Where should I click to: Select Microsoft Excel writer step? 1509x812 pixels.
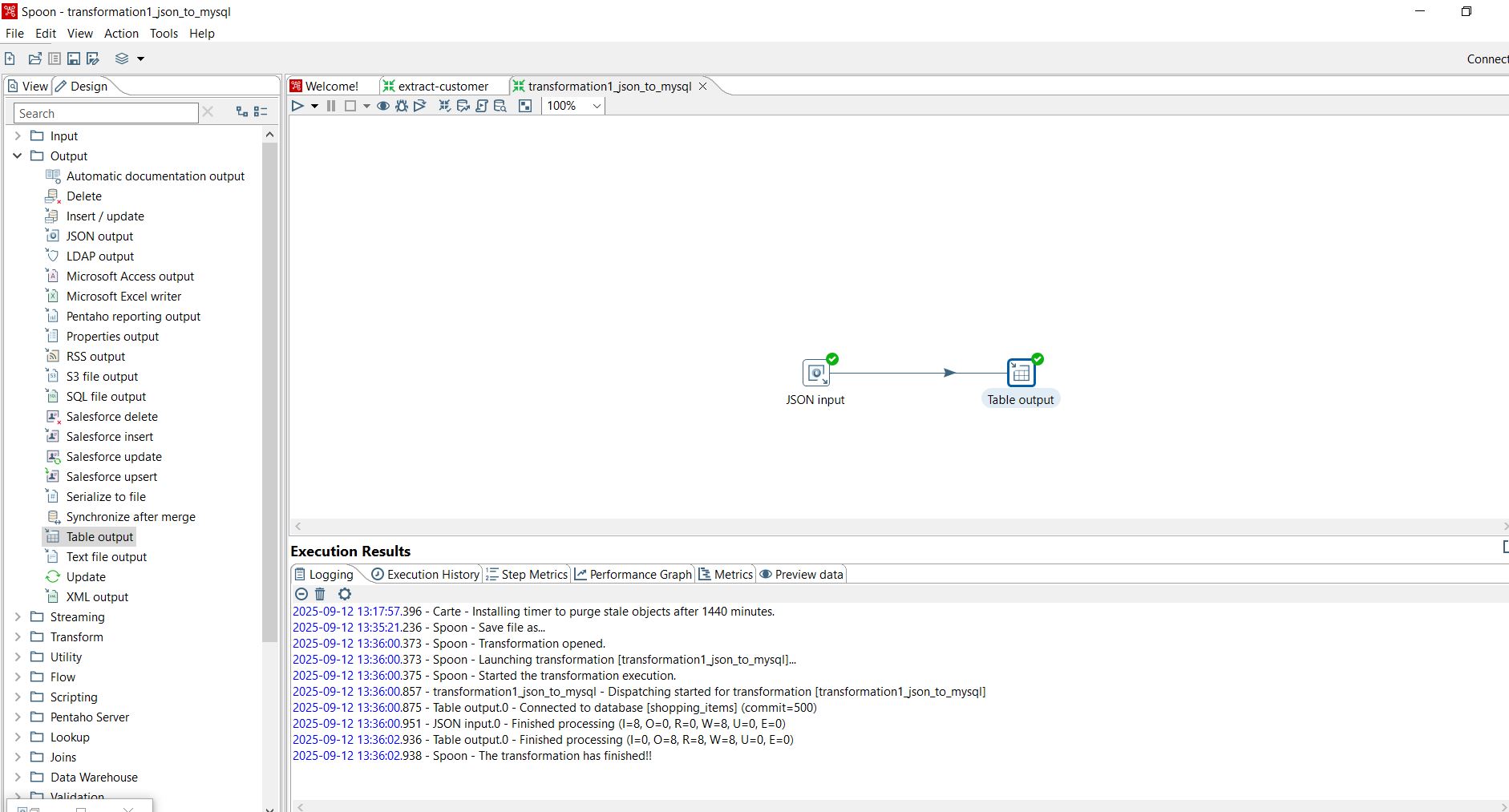pyautogui.click(x=123, y=296)
